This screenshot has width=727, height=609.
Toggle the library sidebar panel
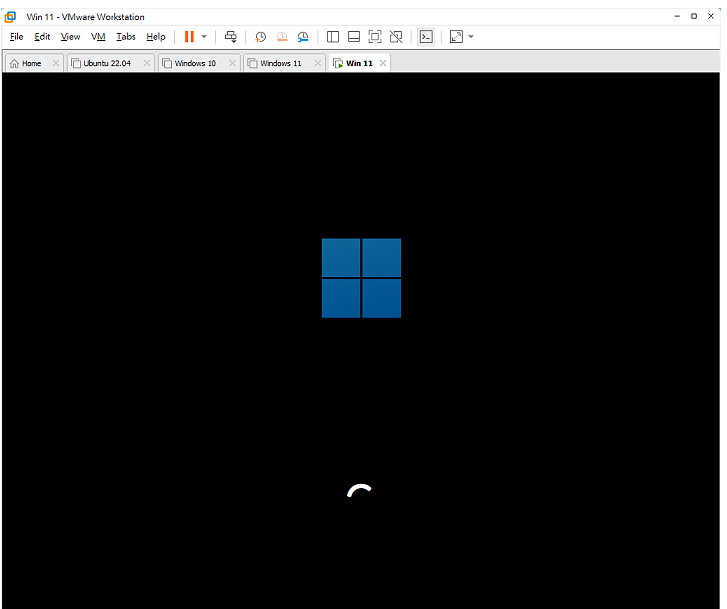[333, 37]
